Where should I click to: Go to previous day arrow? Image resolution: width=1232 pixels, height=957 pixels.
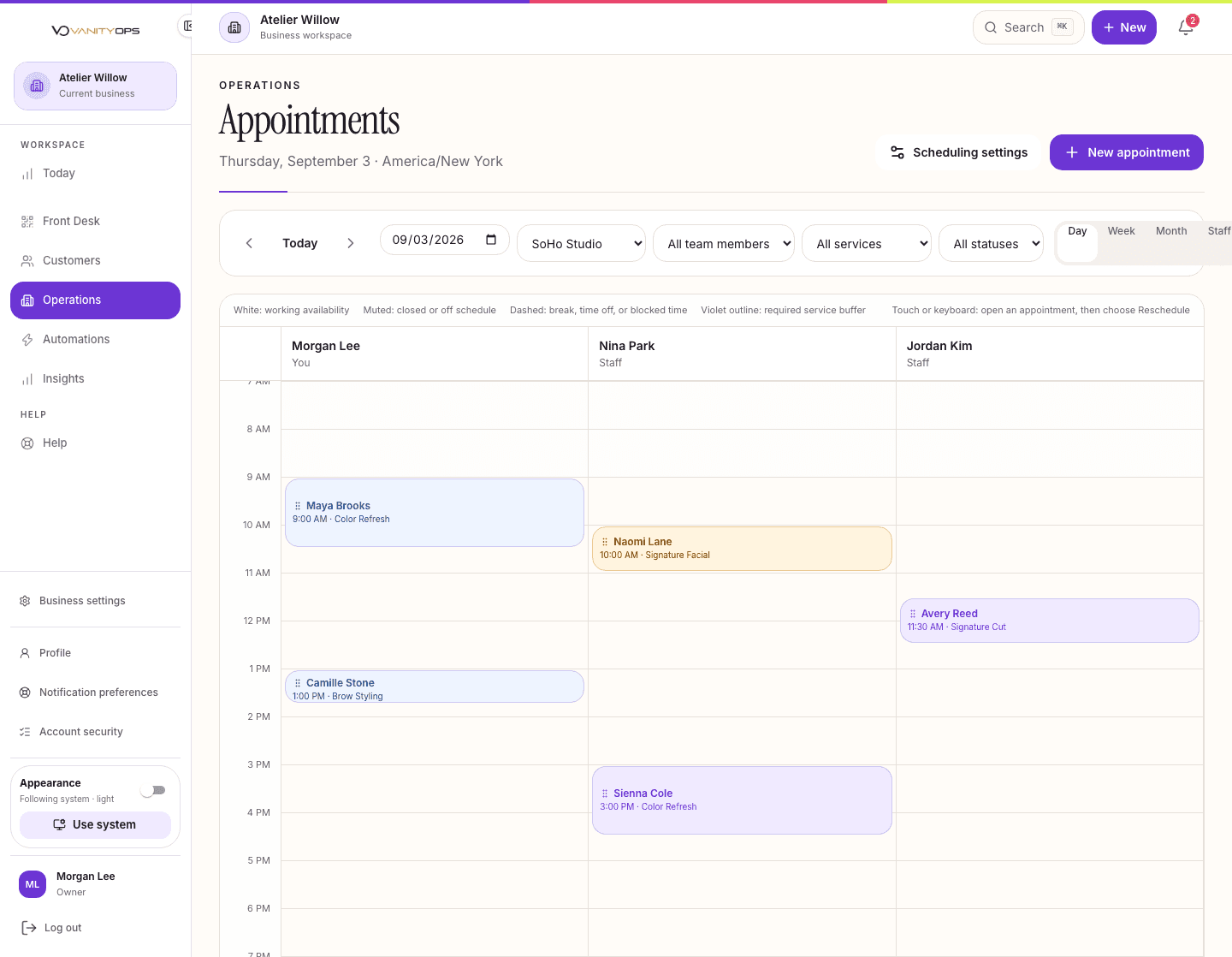pyautogui.click(x=249, y=243)
